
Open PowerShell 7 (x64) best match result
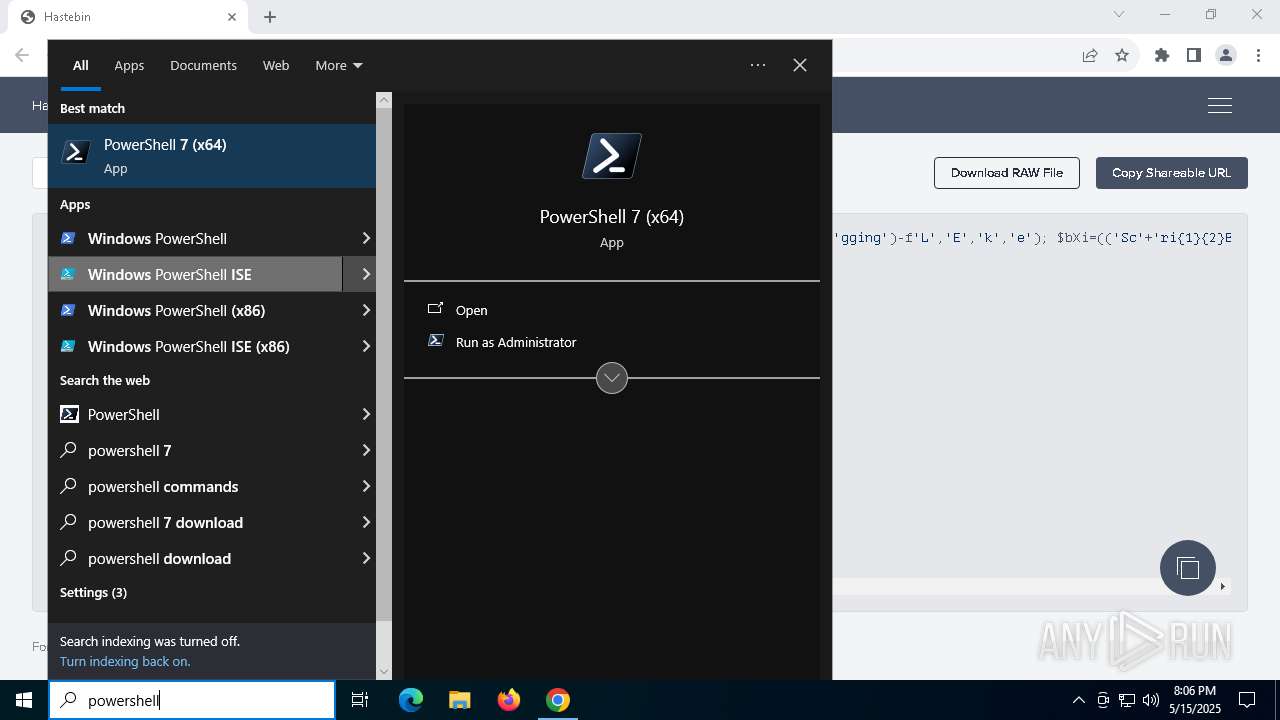click(x=212, y=156)
